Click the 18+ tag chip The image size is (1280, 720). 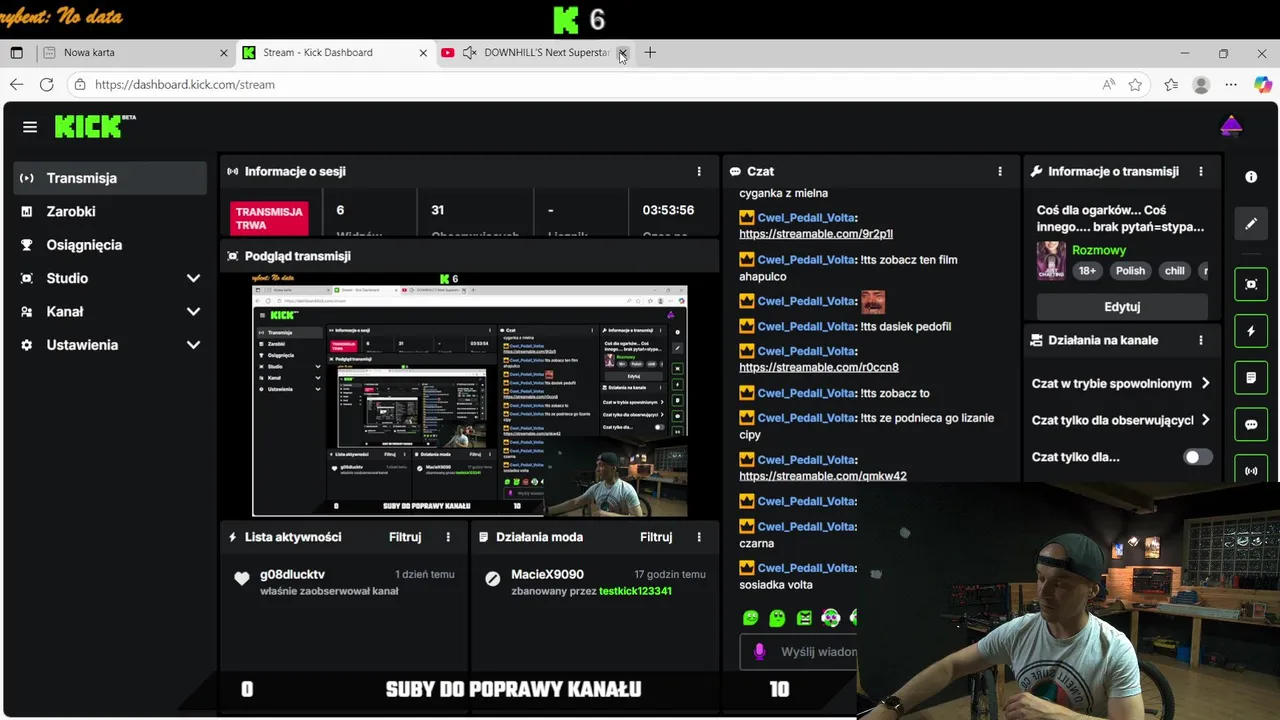[x=1087, y=271]
